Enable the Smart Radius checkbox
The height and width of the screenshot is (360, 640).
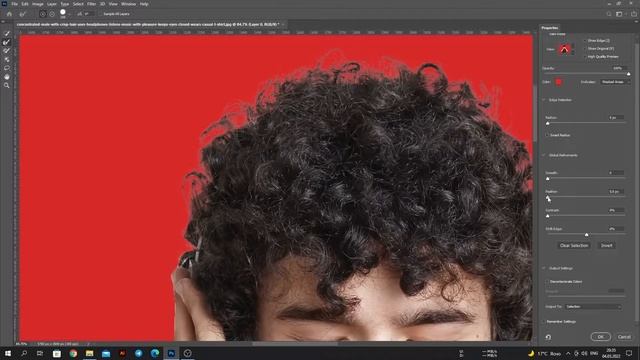click(x=547, y=135)
